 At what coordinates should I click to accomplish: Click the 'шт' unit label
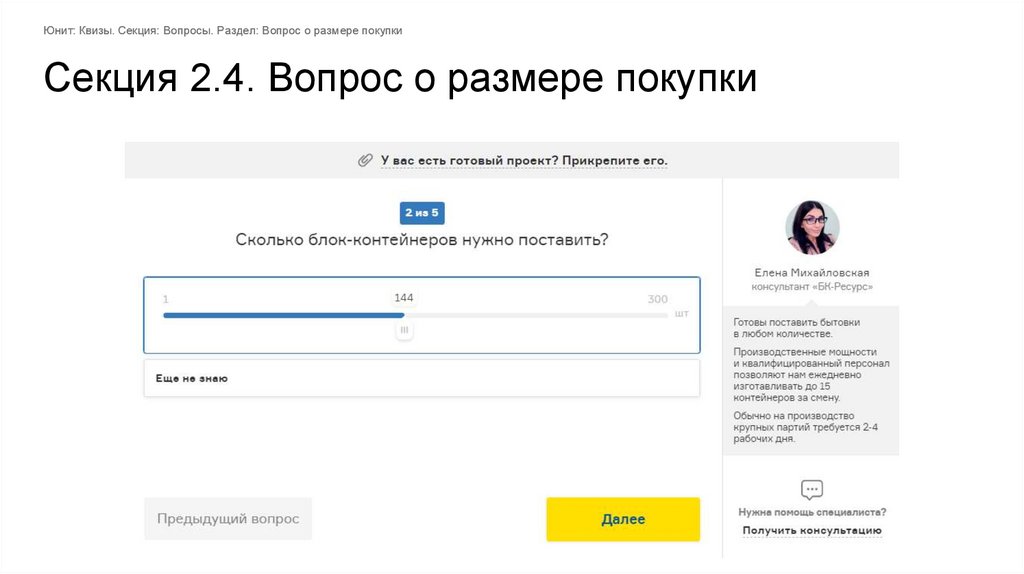tap(682, 313)
